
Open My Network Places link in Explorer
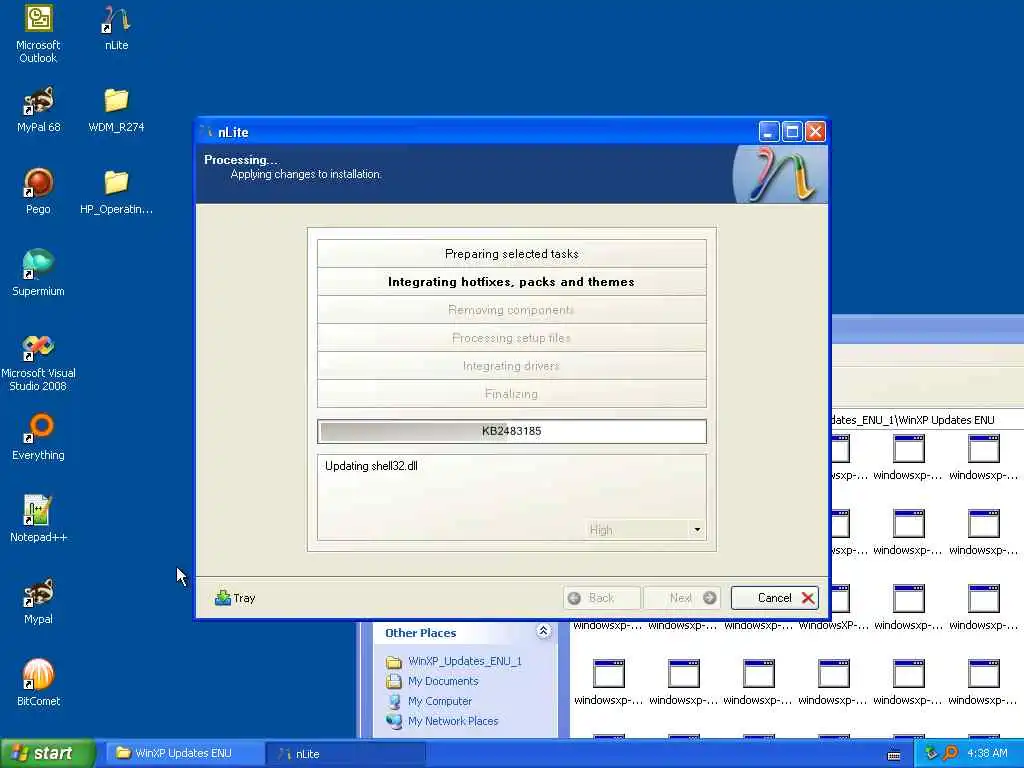(x=453, y=721)
